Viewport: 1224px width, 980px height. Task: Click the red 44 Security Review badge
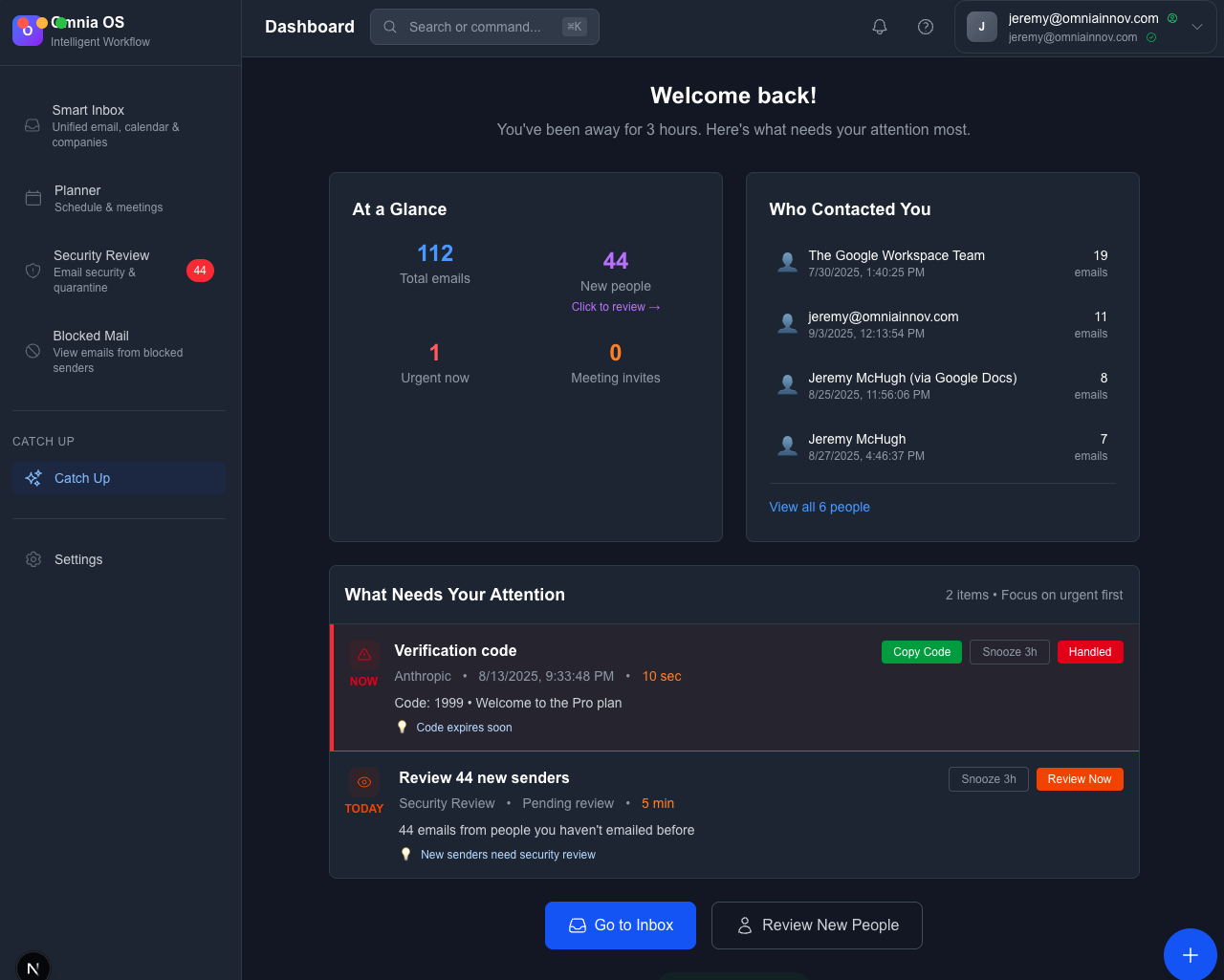[x=200, y=271]
